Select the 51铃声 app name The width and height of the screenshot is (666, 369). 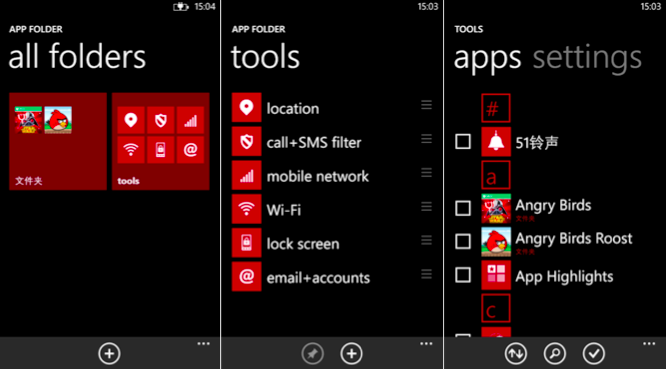point(537,143)
